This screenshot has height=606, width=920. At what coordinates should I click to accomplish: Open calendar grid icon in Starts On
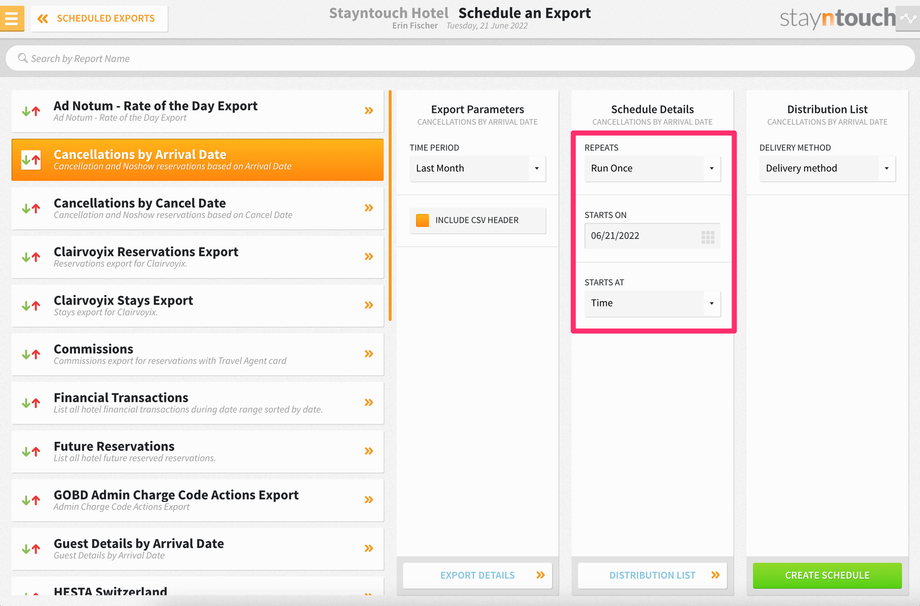(x=708, y=237)
